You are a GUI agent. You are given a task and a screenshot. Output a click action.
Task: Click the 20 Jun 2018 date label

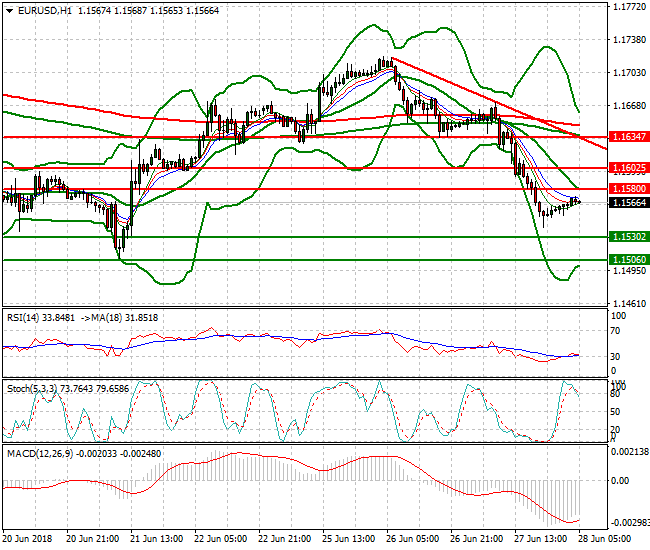[x=27, y=539]
